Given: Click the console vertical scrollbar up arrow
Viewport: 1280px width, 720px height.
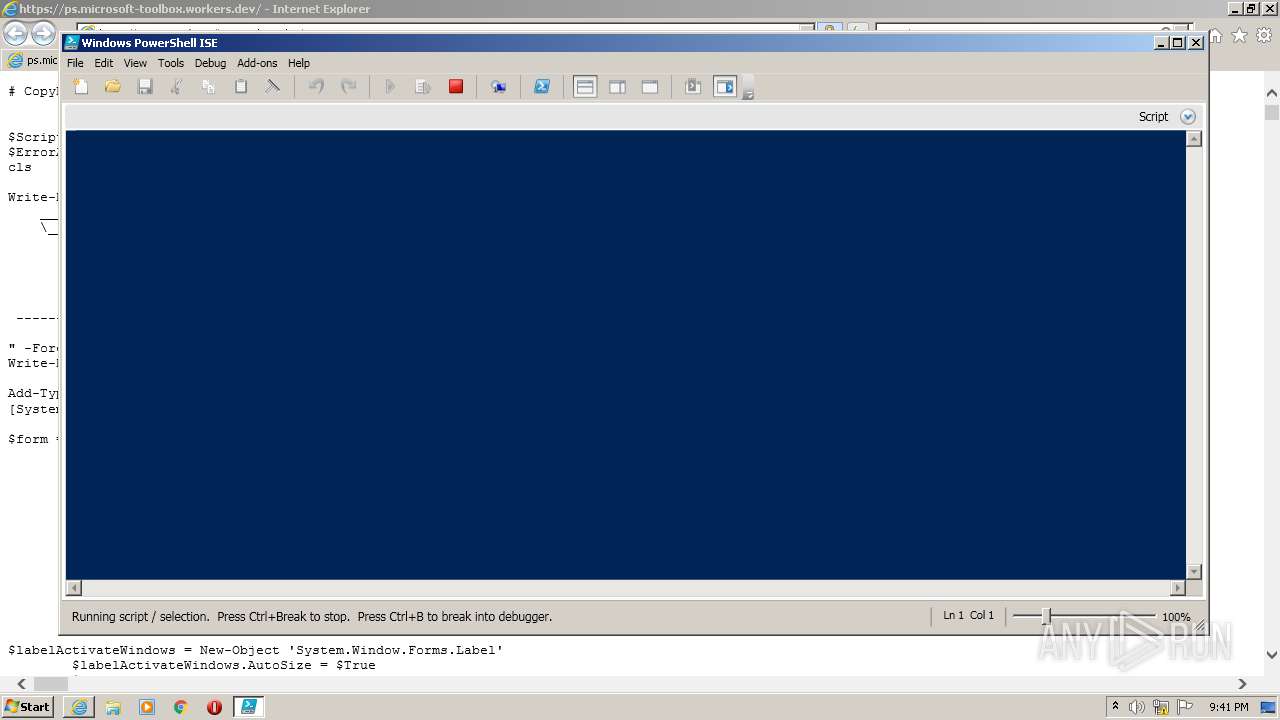Looking at the screenshot, I should pos(1193,139).
